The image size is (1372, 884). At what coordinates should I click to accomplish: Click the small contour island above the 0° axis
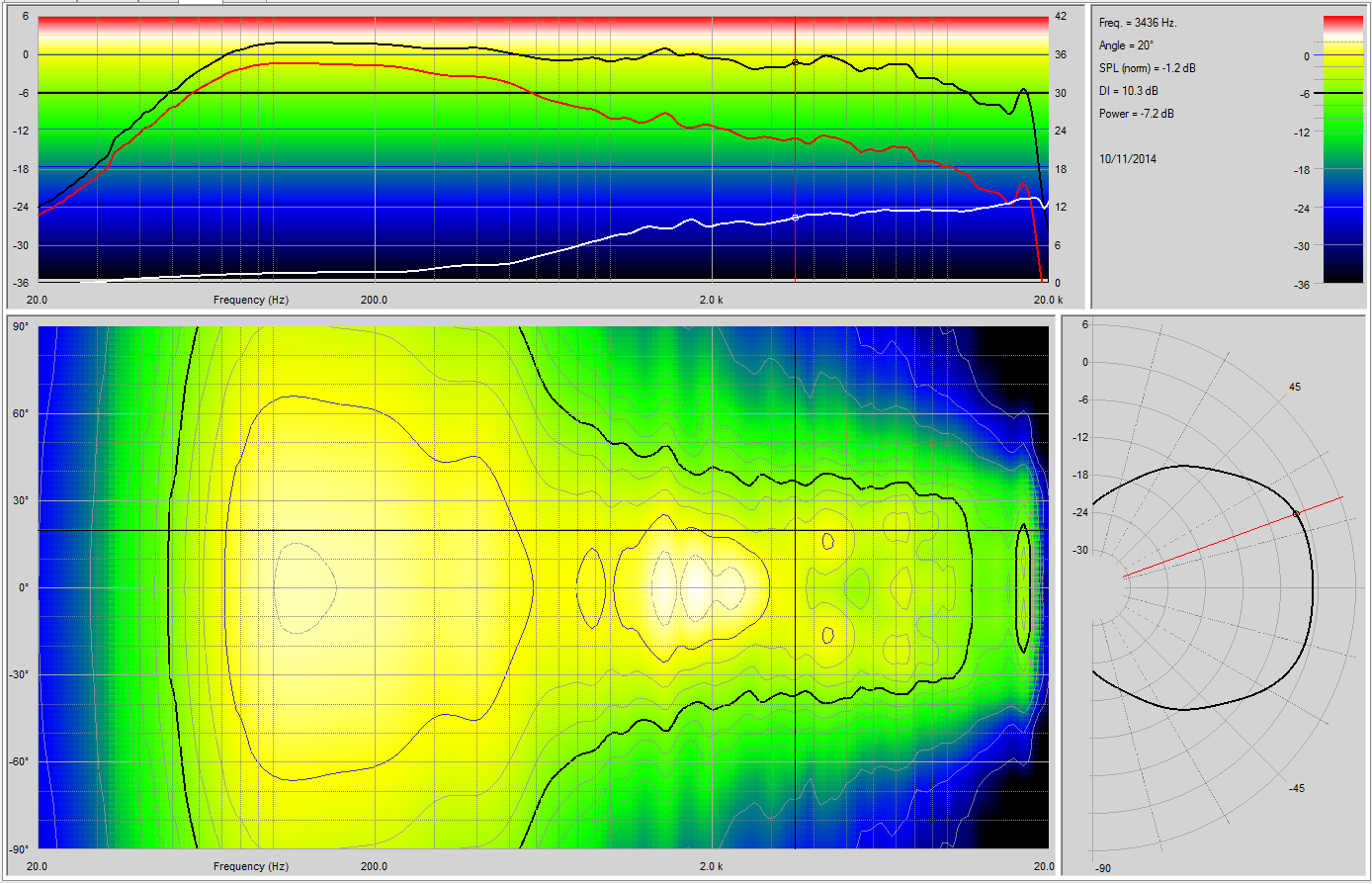click(x=827, y=541)
